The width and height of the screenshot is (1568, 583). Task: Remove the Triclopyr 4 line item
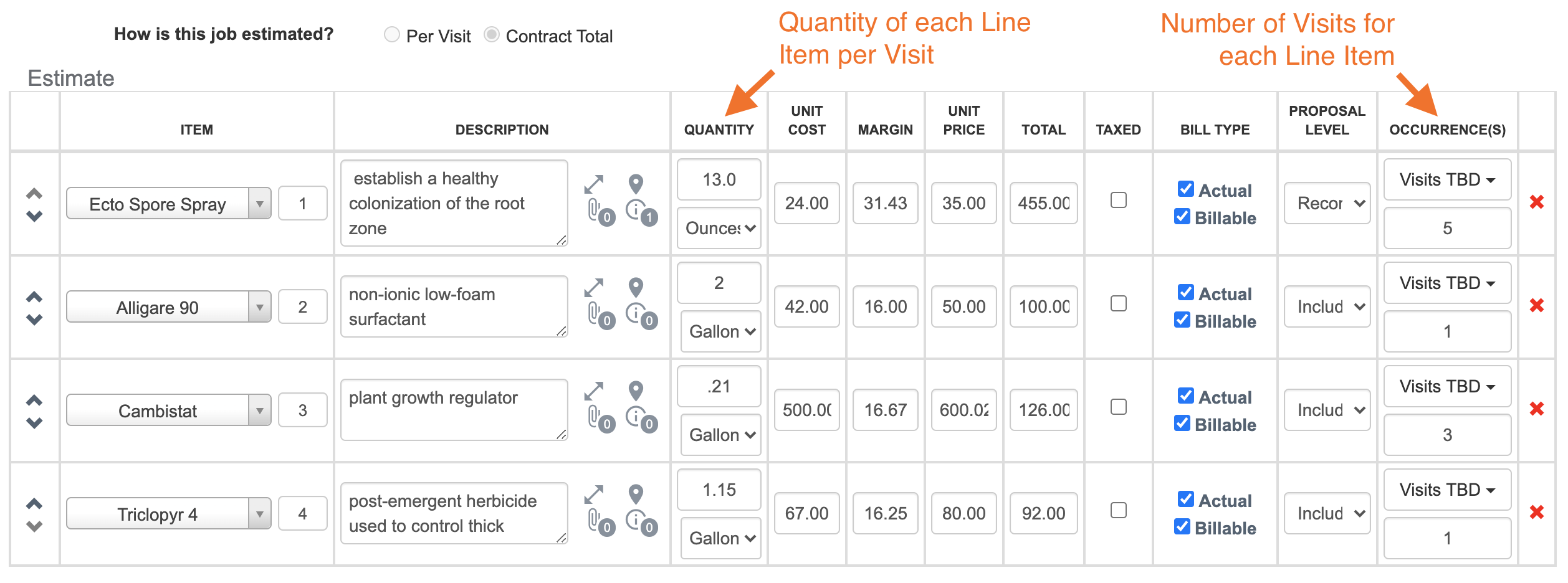tap(1536, 512)
